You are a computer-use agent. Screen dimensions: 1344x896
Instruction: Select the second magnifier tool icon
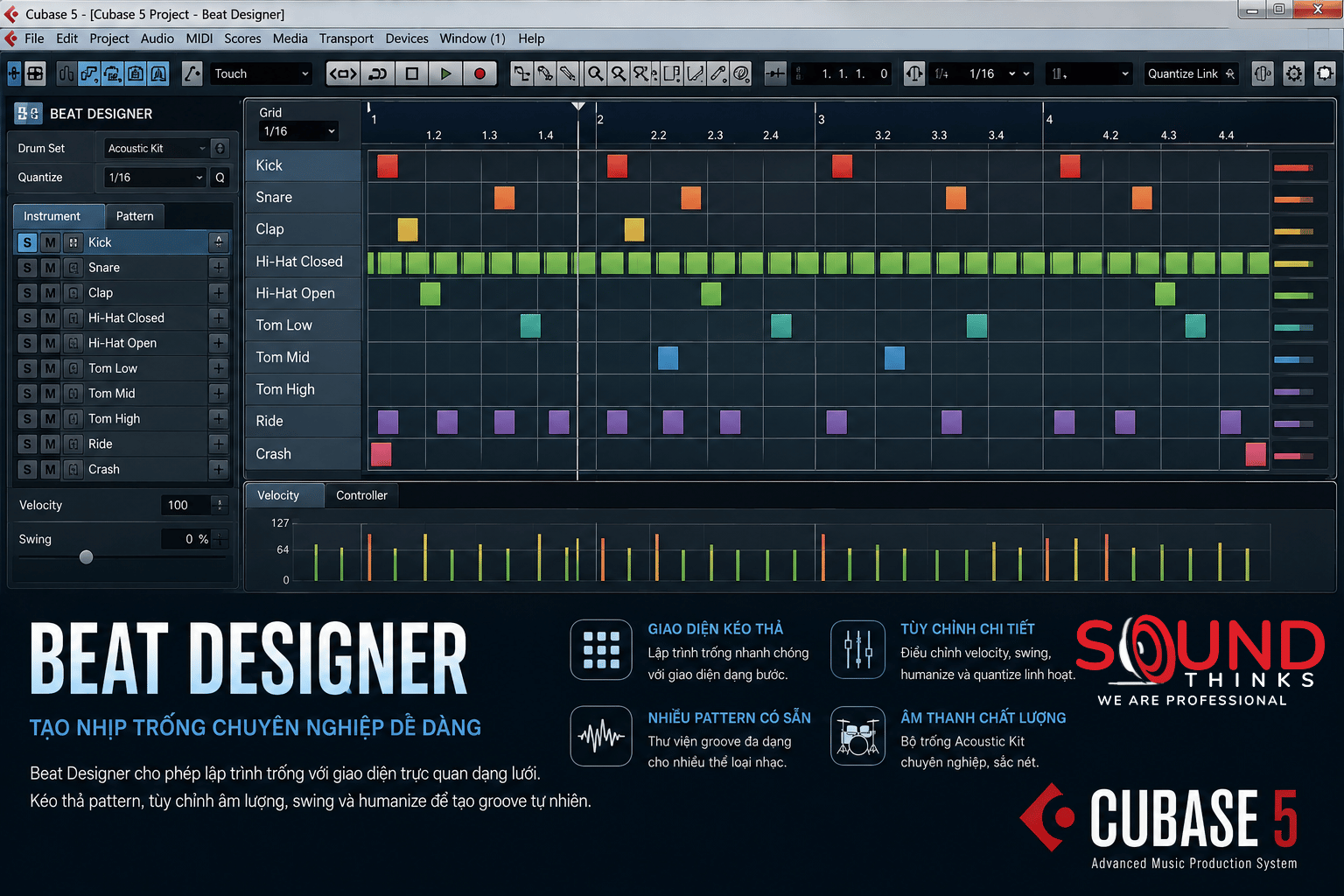point(618,73)
